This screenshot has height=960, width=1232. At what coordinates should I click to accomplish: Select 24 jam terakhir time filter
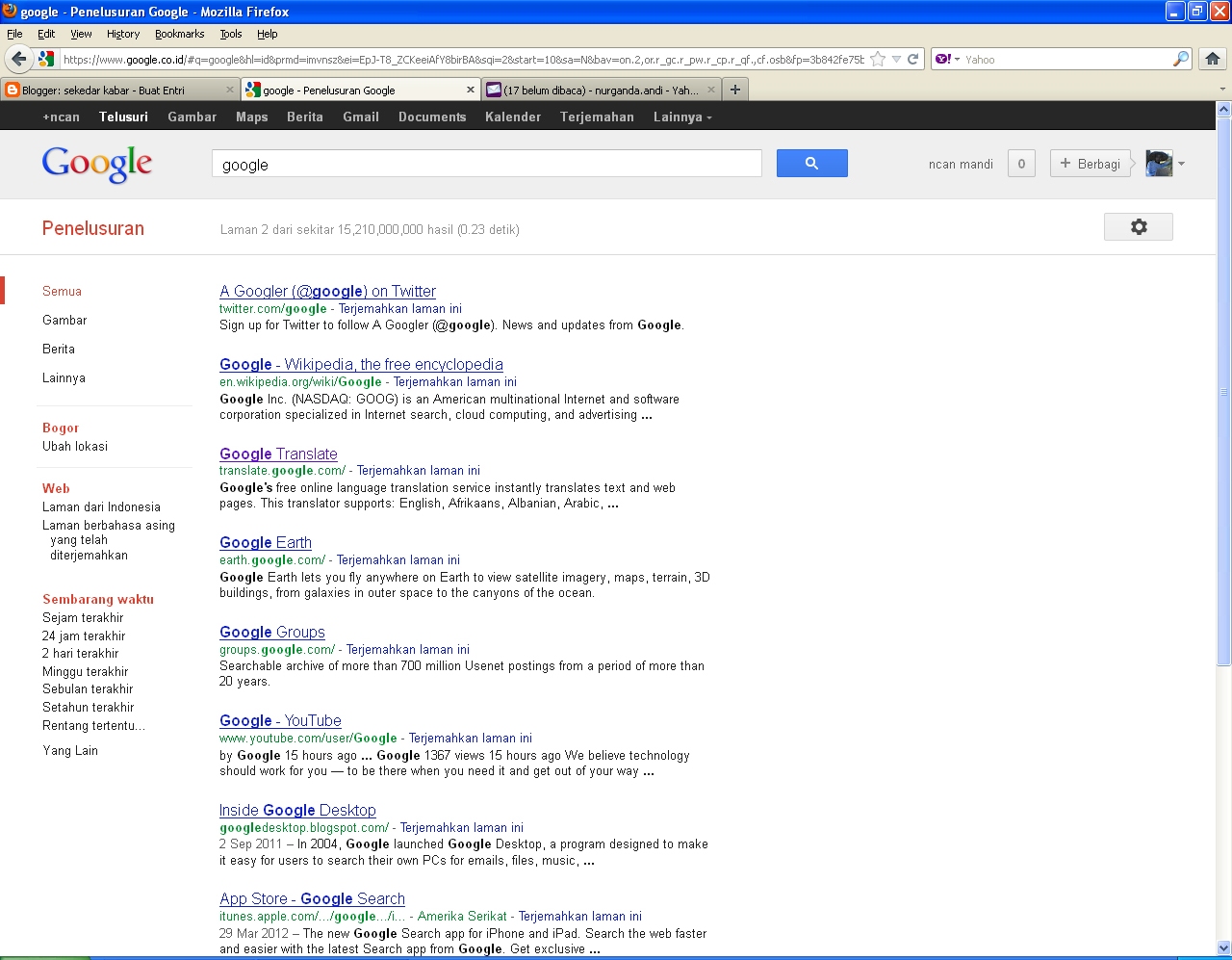point(84,636)
